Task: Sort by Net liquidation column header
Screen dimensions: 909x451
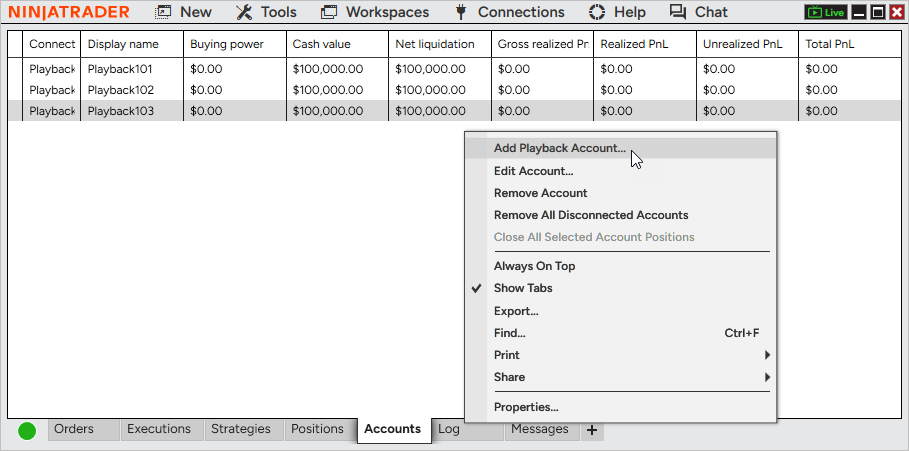Action: click(440, 44)
